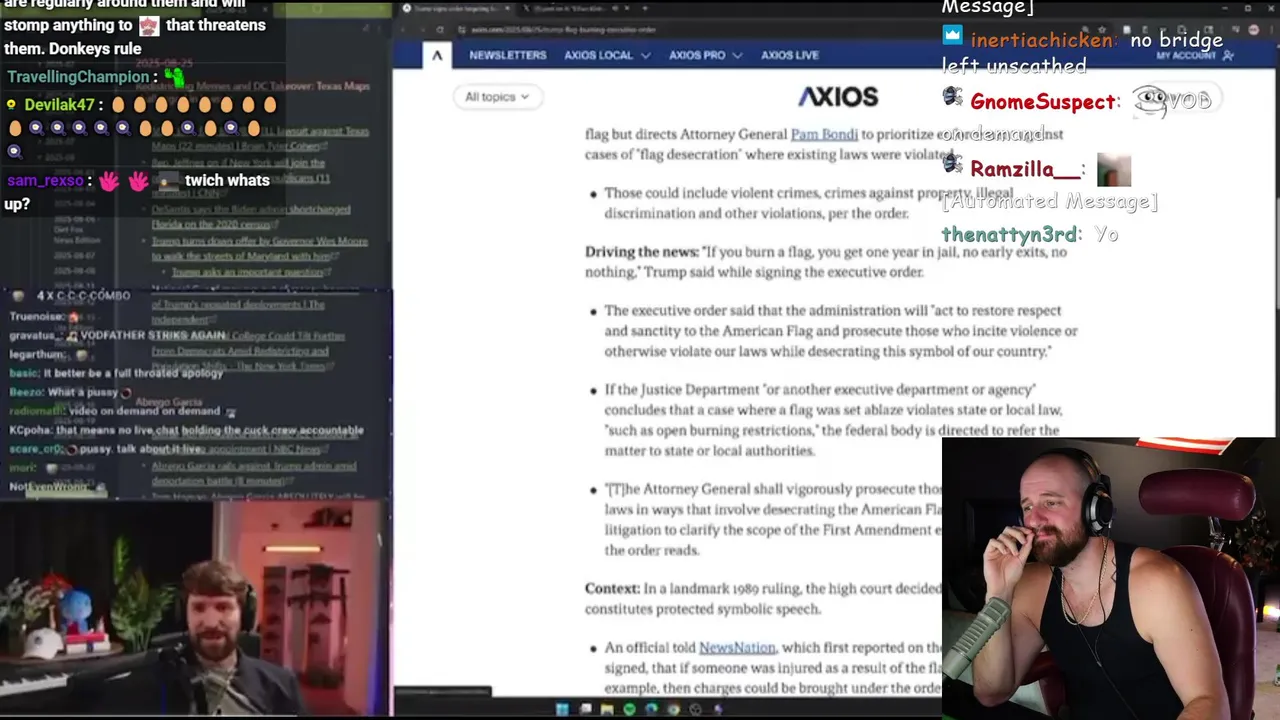
Task: Select the username thenattyn3rd in chat
Action: tap(1009, 234)
